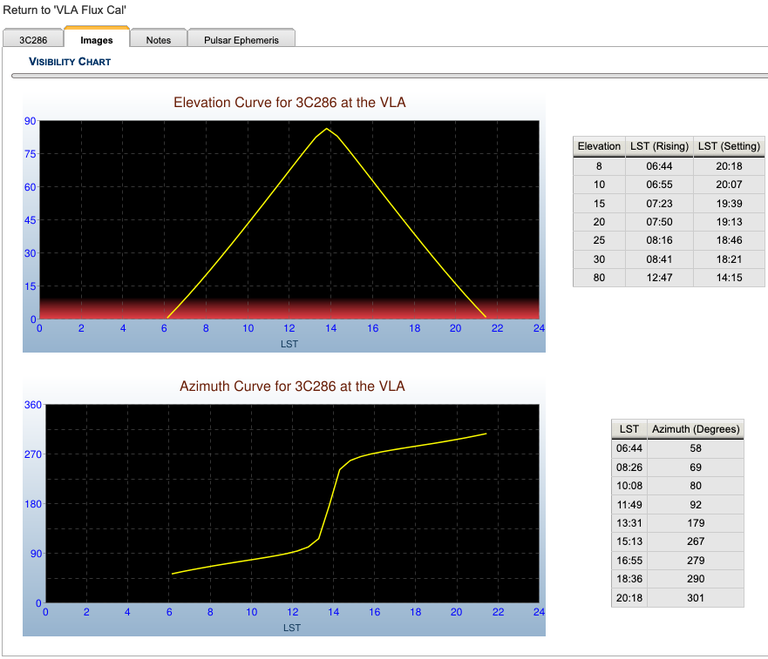The image size is (768, 659).
Task: Select the Images tab
Action: tap(97, 40)
